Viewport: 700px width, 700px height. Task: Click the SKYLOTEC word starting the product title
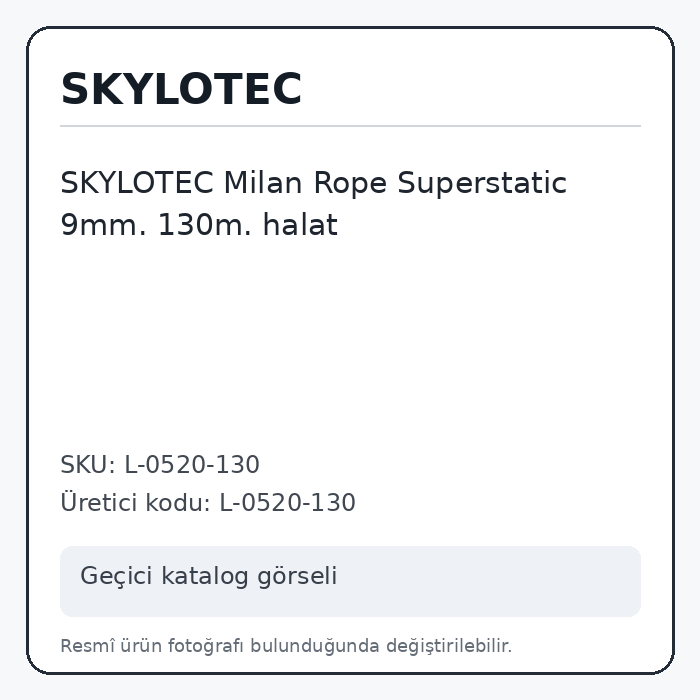[137, 183]
